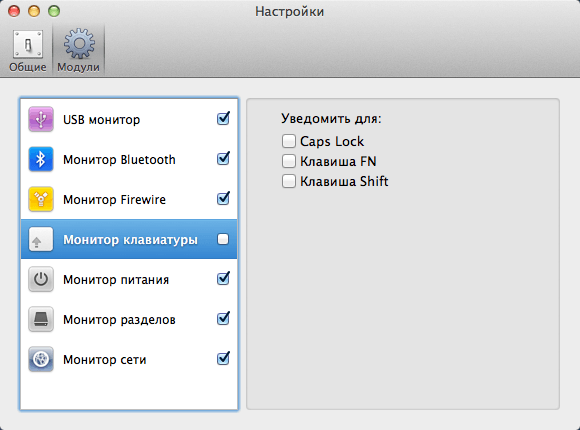
Task: Enable the Монитор клавиатуры module checkbox
Action: click(223, 239)
